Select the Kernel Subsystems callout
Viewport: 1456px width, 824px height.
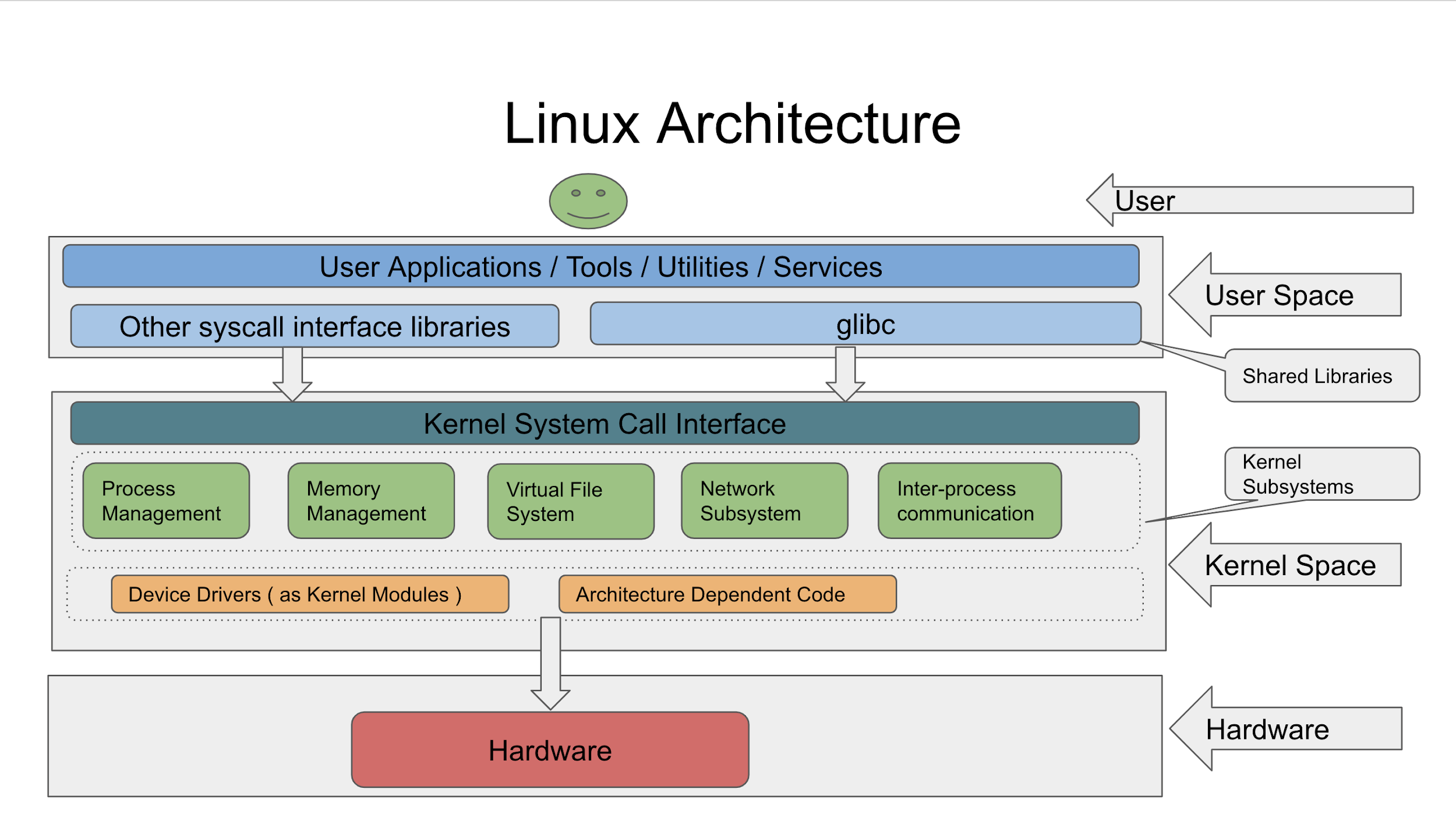(1321, 474)
